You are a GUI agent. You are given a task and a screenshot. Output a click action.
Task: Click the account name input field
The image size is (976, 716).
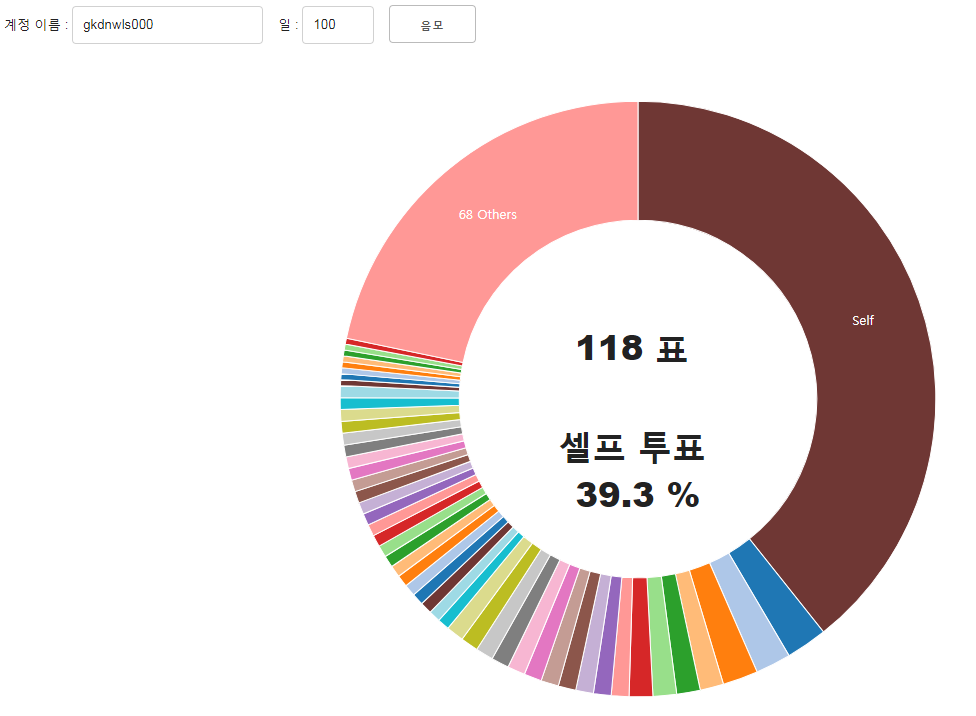coord(167,25)
